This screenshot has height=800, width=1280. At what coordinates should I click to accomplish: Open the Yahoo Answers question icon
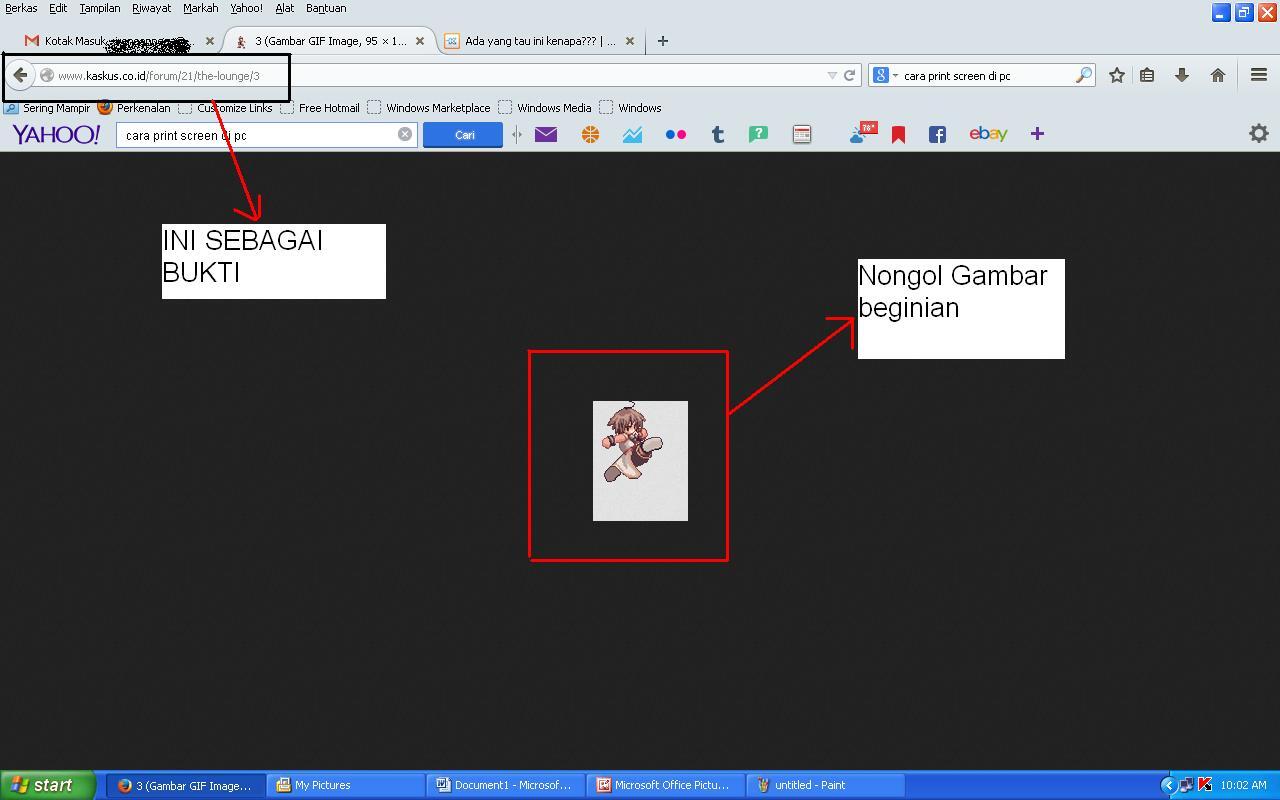pyautogui.click(x=759, y=134)
